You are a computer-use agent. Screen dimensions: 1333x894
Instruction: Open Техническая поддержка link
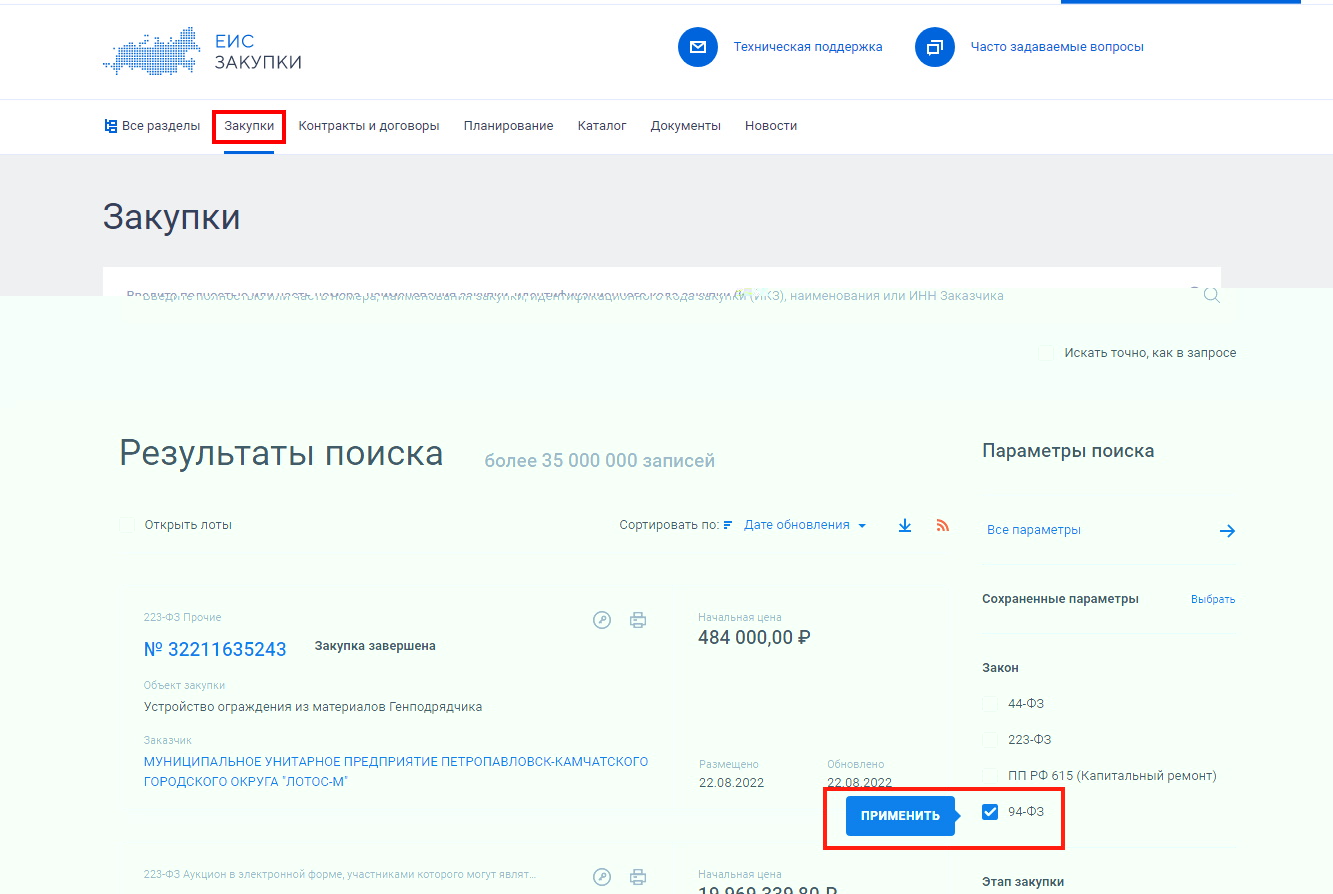[x=808, y=47]
